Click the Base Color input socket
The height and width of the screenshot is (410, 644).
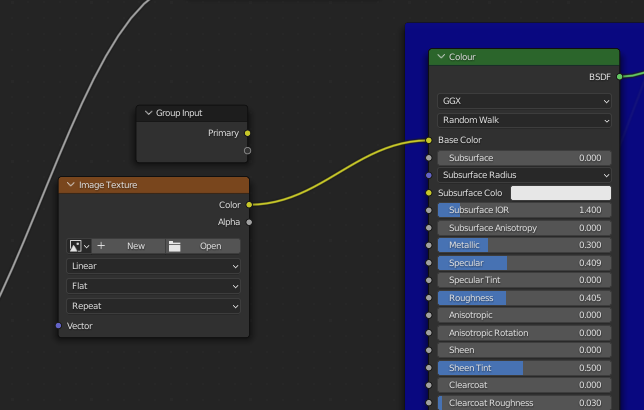pyautogui.click(x=429, y=140)
